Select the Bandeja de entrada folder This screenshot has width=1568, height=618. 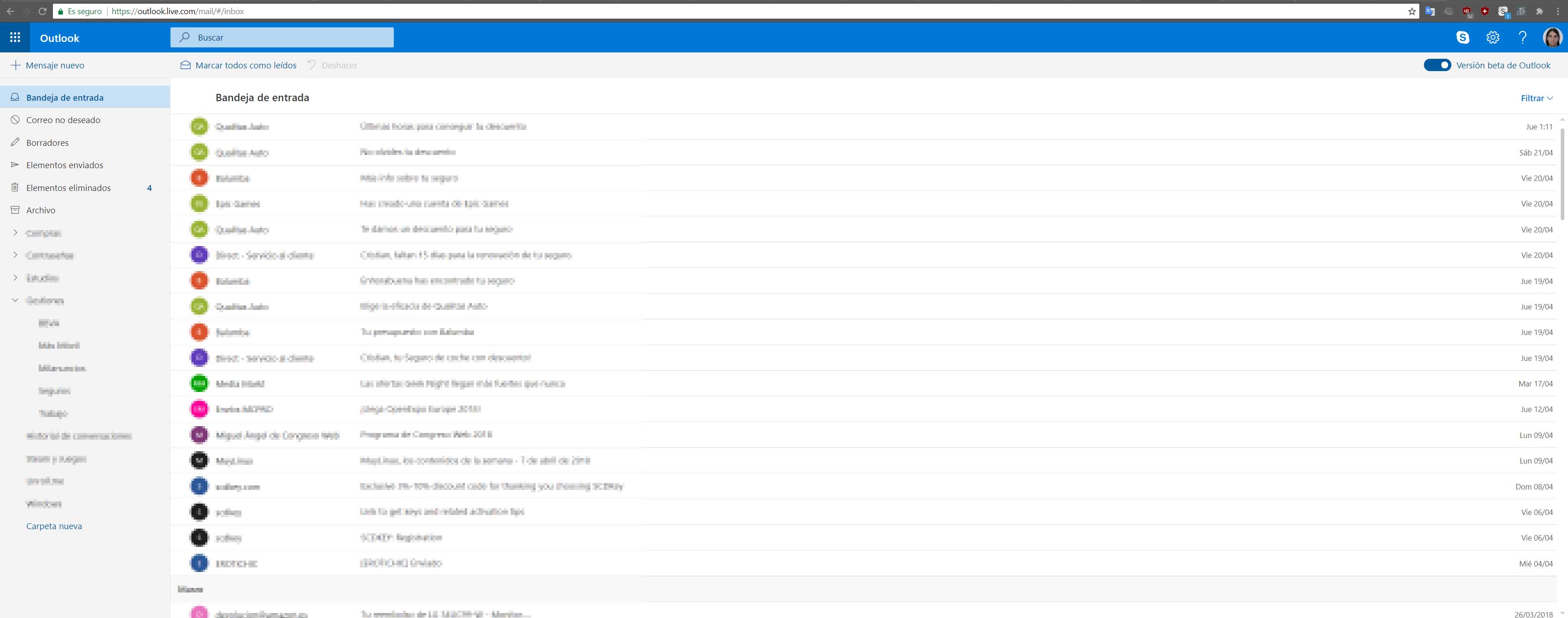(85, 98)
